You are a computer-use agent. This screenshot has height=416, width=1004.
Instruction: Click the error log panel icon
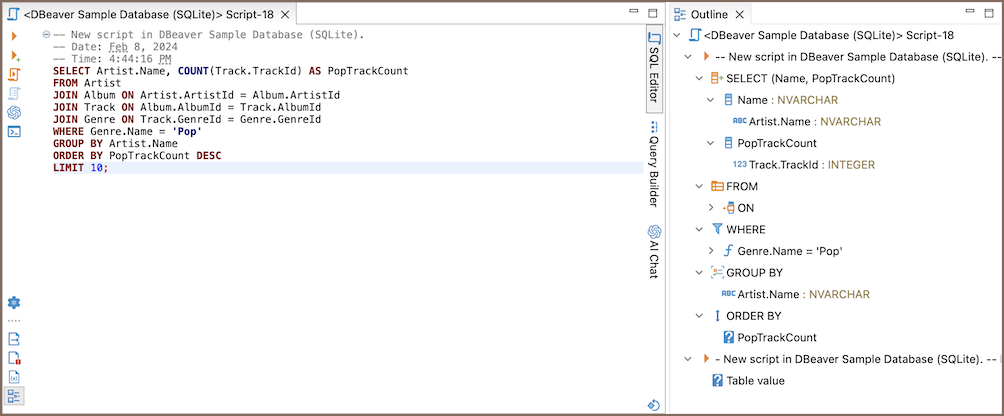14,358
